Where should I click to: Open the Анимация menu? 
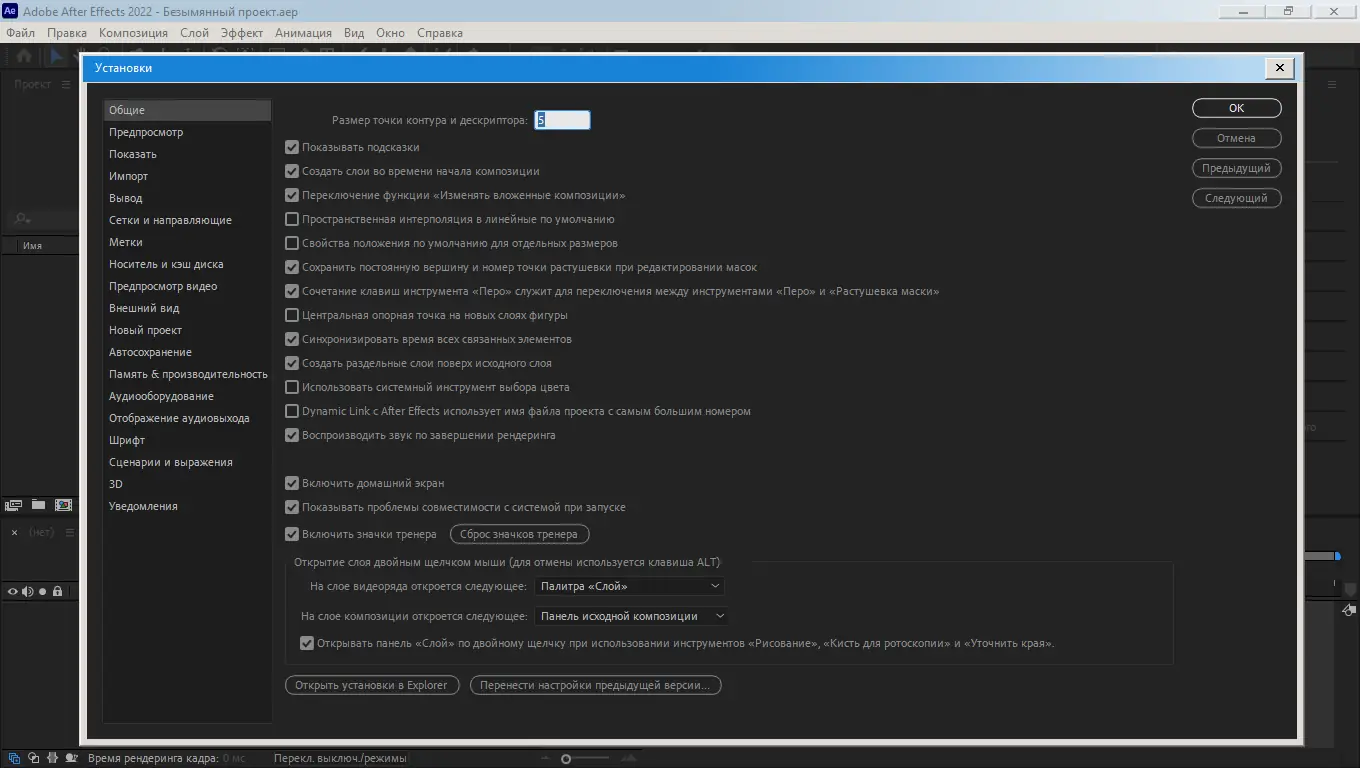[303, 33]
